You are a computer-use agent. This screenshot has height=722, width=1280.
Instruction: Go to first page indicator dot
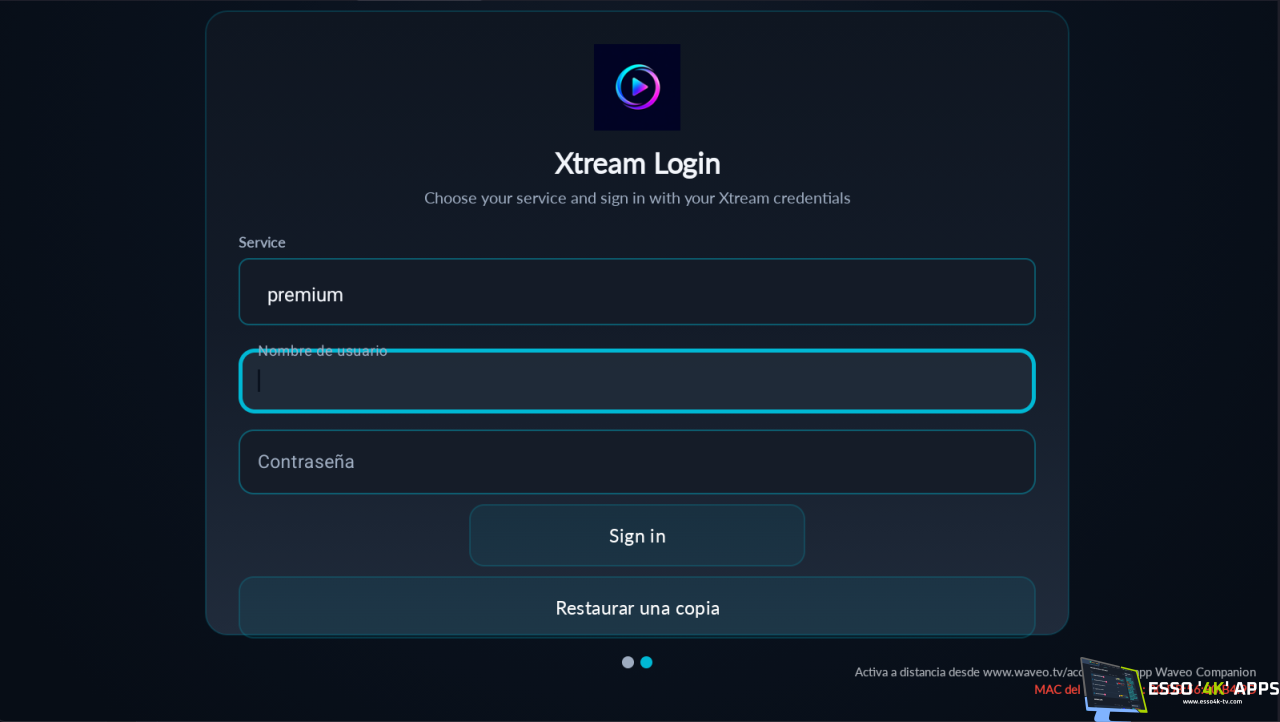pyautogui.click(x=628, y=662)
